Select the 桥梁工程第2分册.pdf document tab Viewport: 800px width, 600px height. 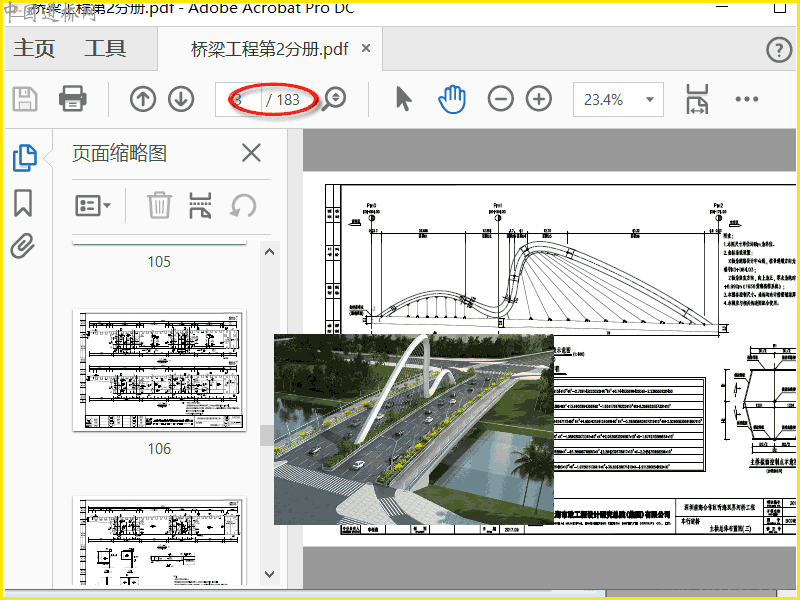pyautogui.click(x=269, y=49)
